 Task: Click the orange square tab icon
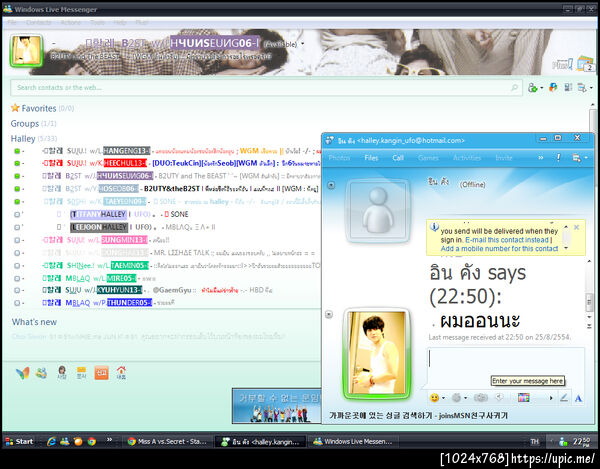[101, 373]
